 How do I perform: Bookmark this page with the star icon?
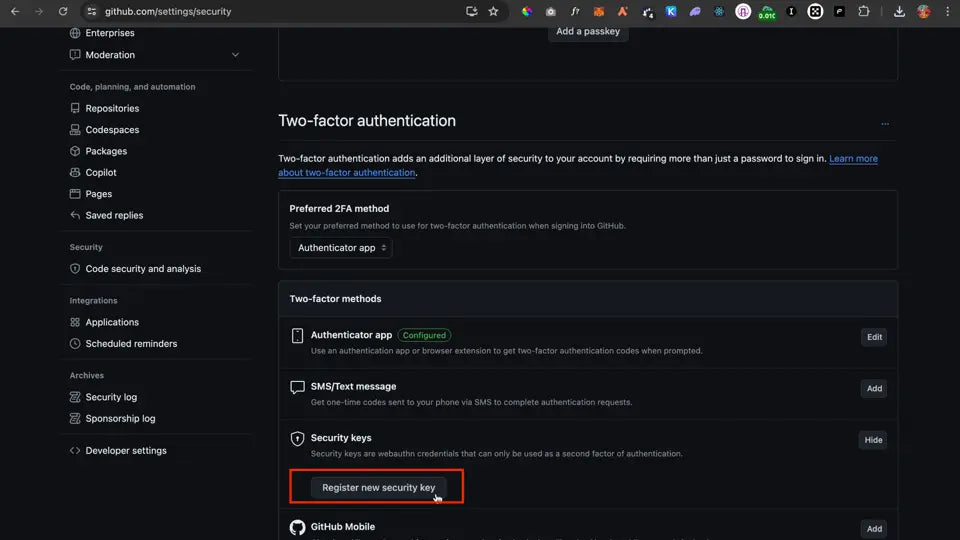click(493, 11)
